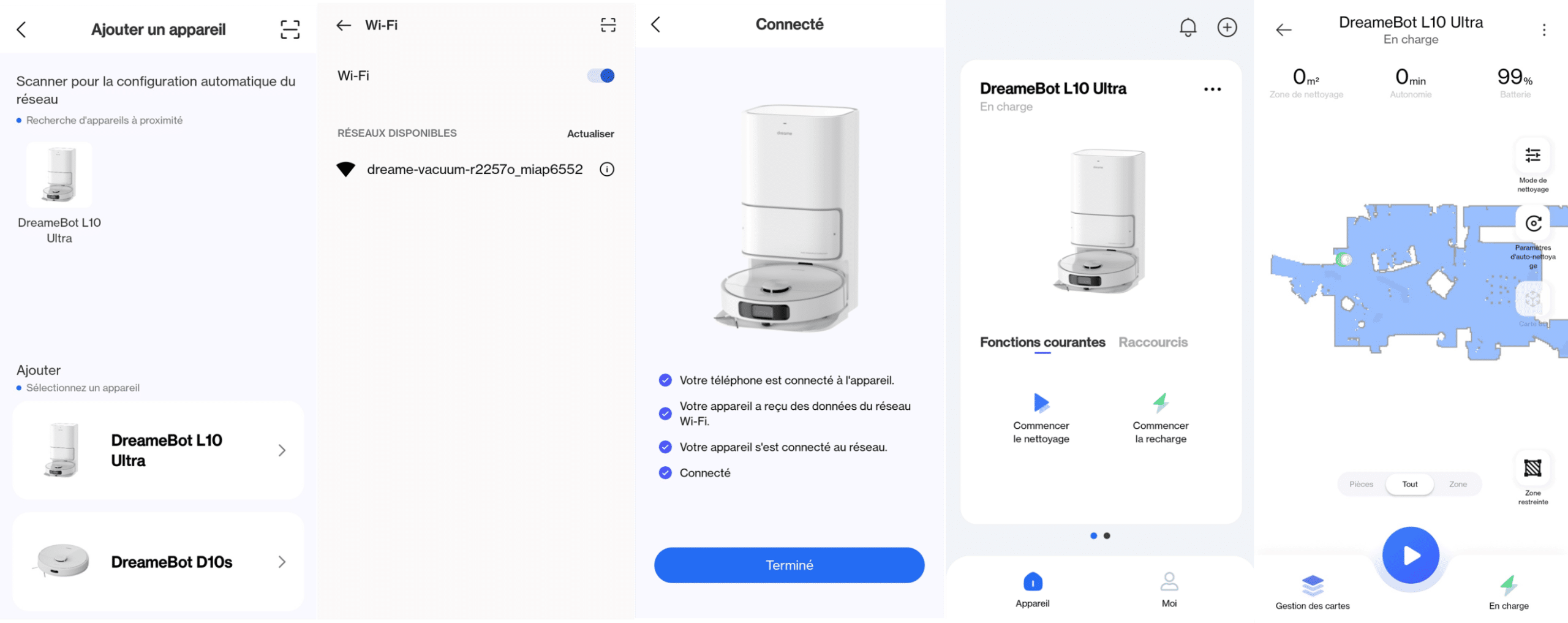The width and height of the screenshot is (1568, 623).
Task: Tap robot image on home device card
Action: (1101, 221)
